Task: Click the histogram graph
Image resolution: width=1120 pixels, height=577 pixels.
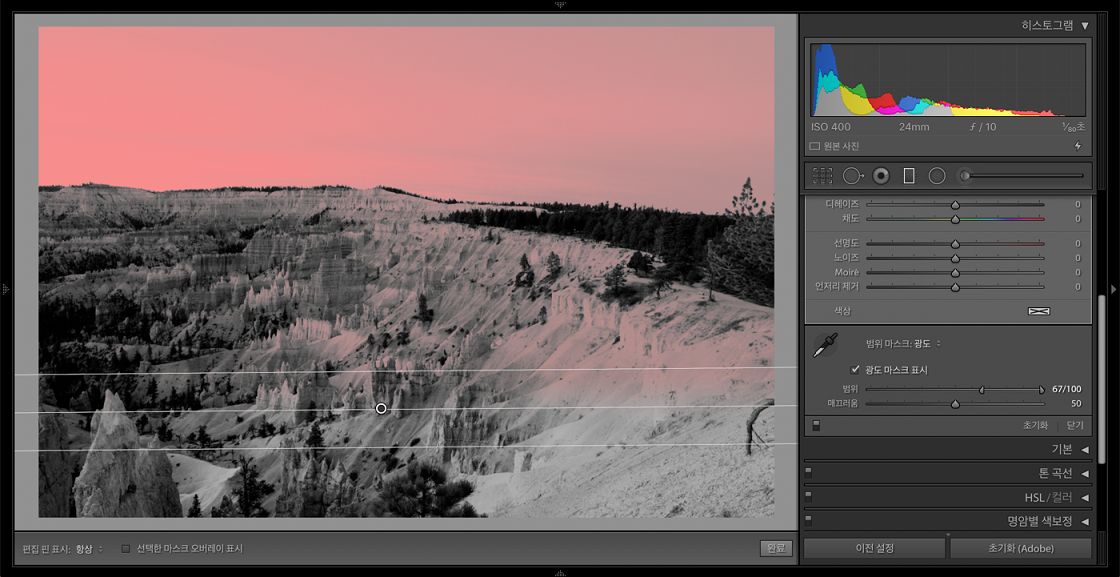Action: (x=948, y=80)
